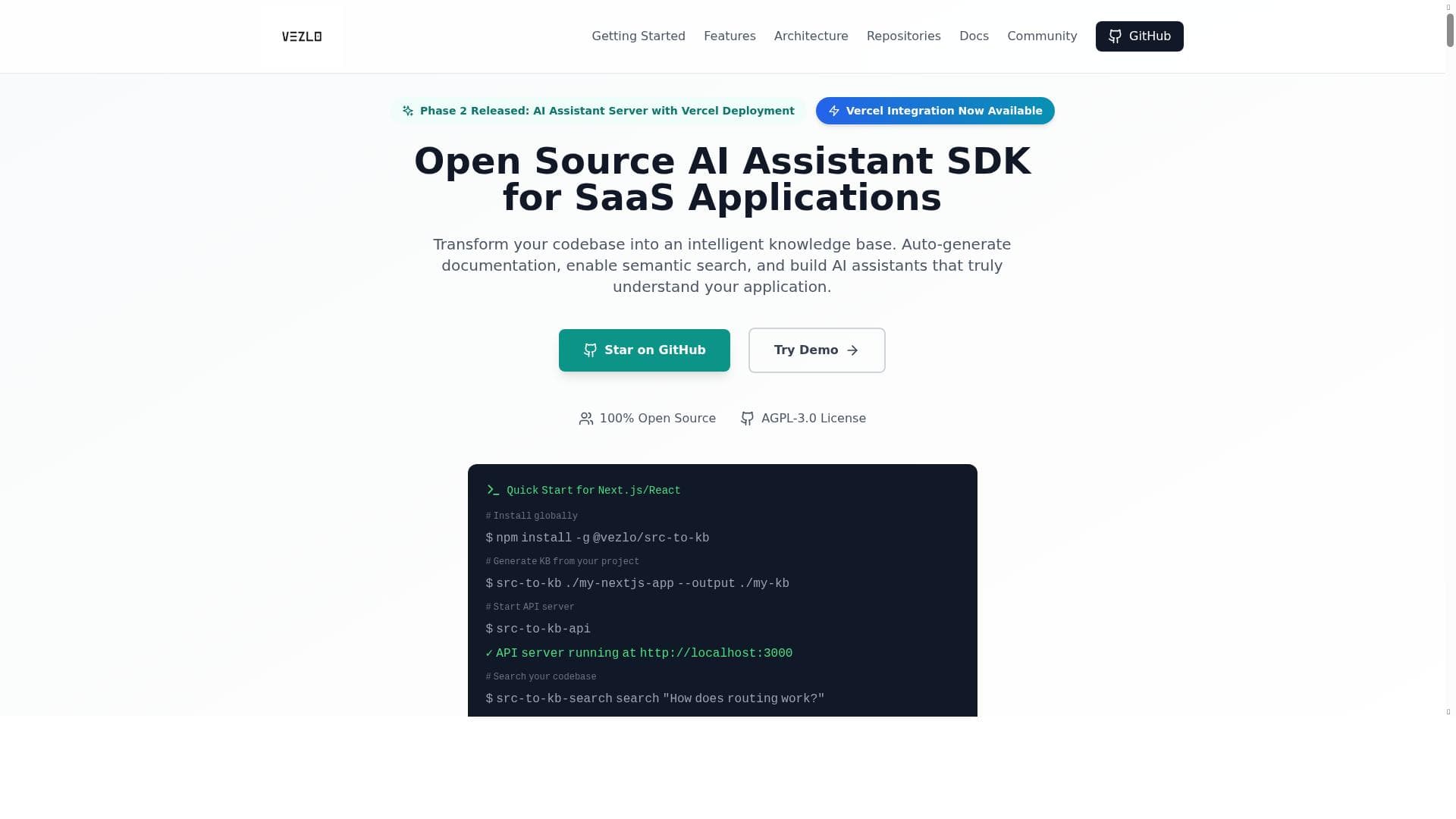Screen dimensions: 1456x819
Task: Click the API server running at localhost:3000 line
Action: click(639, 654)
